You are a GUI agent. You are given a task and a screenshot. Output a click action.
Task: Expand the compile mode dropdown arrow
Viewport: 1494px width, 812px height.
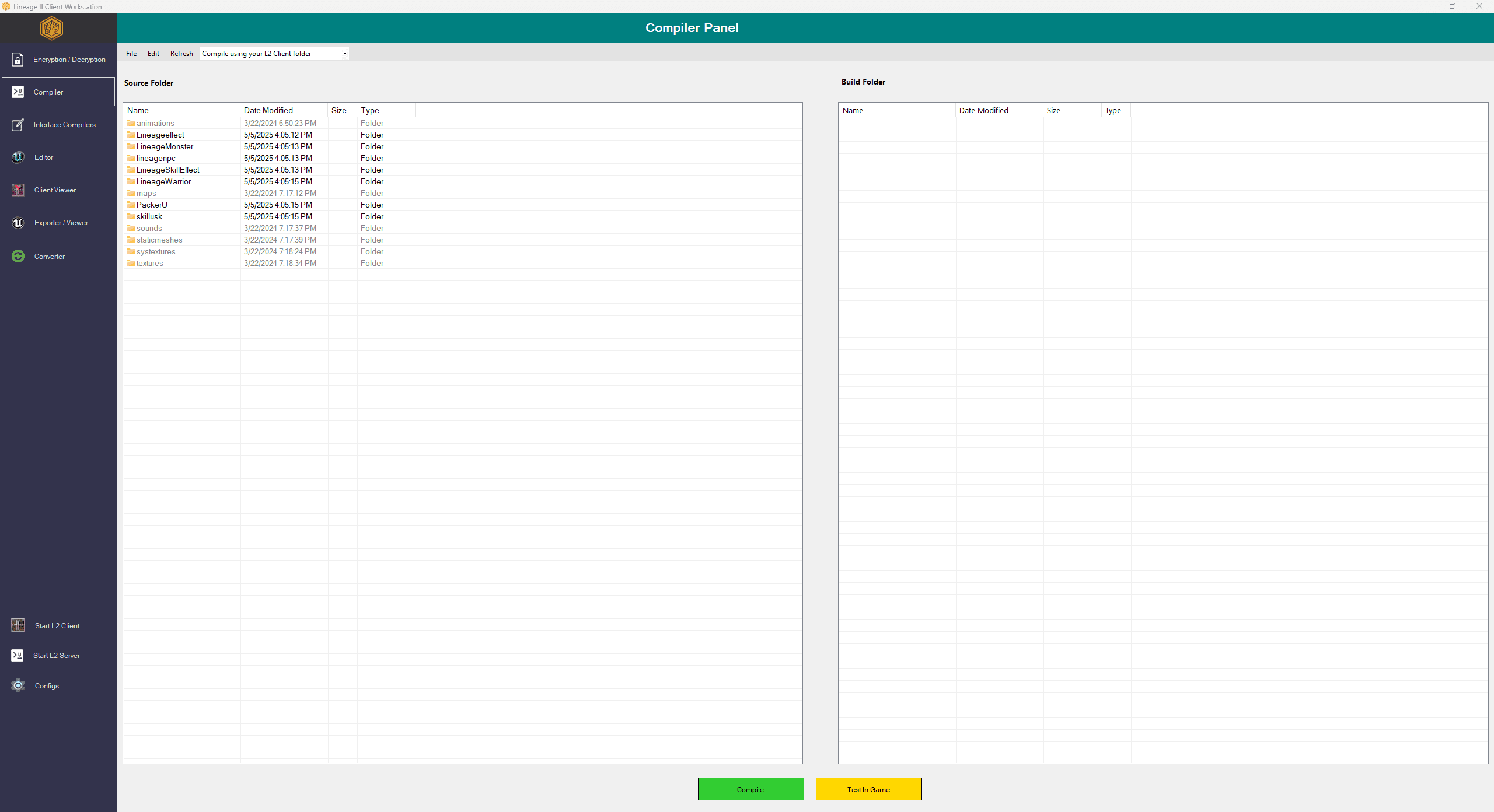[x=345, y=54]
